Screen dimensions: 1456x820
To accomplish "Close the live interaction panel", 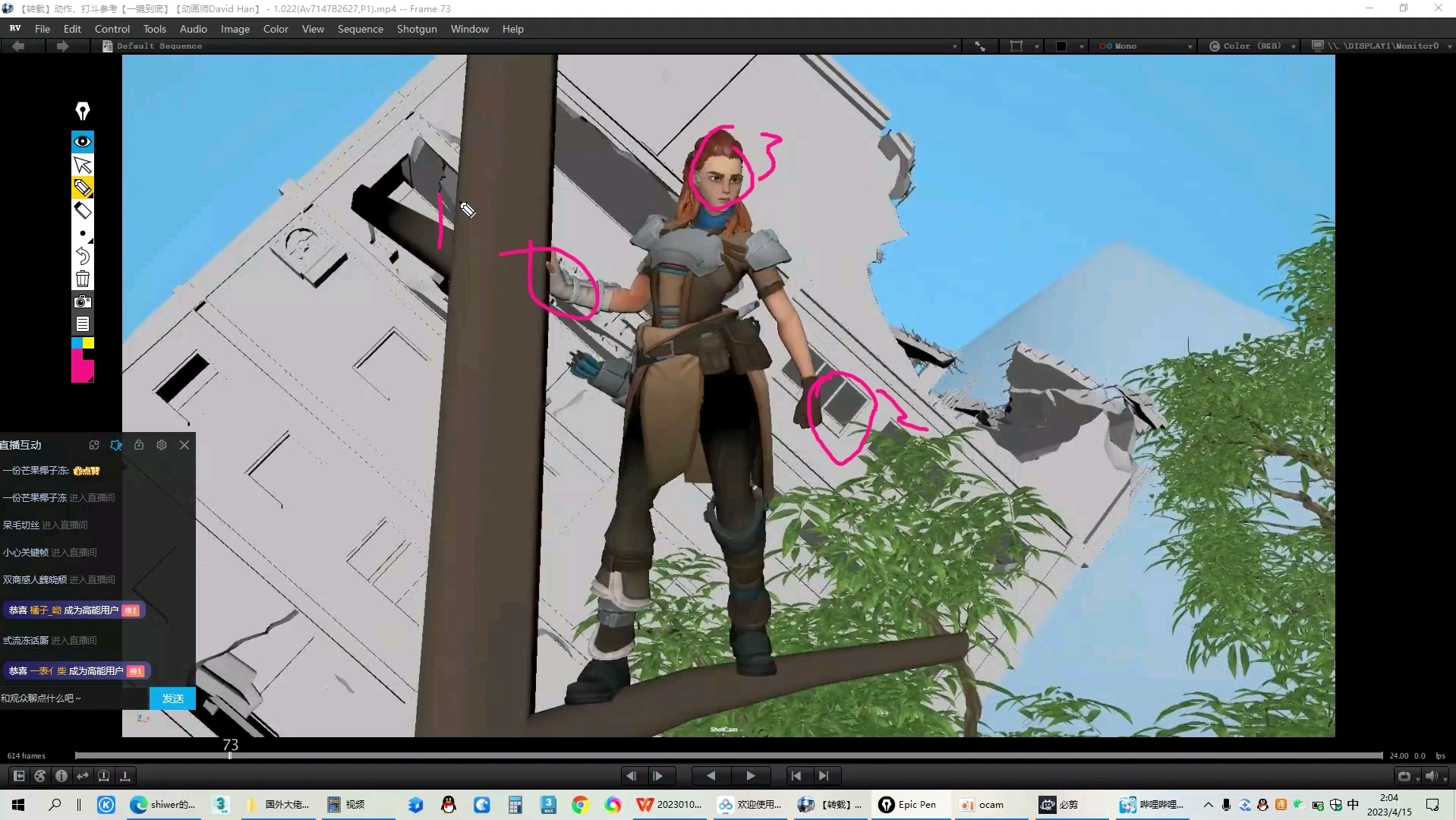I will click(x=184, y=445).
